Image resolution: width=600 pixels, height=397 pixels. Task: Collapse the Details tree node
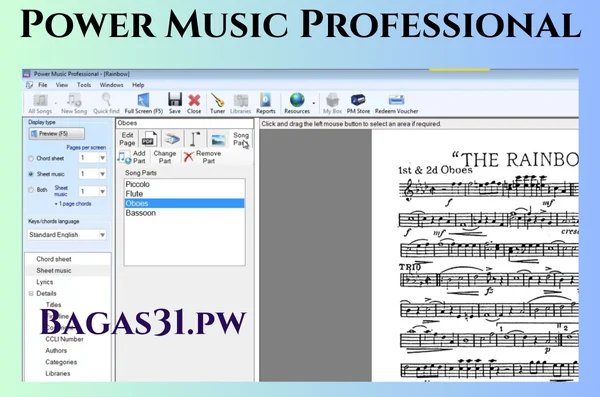[x=31, y=294]
